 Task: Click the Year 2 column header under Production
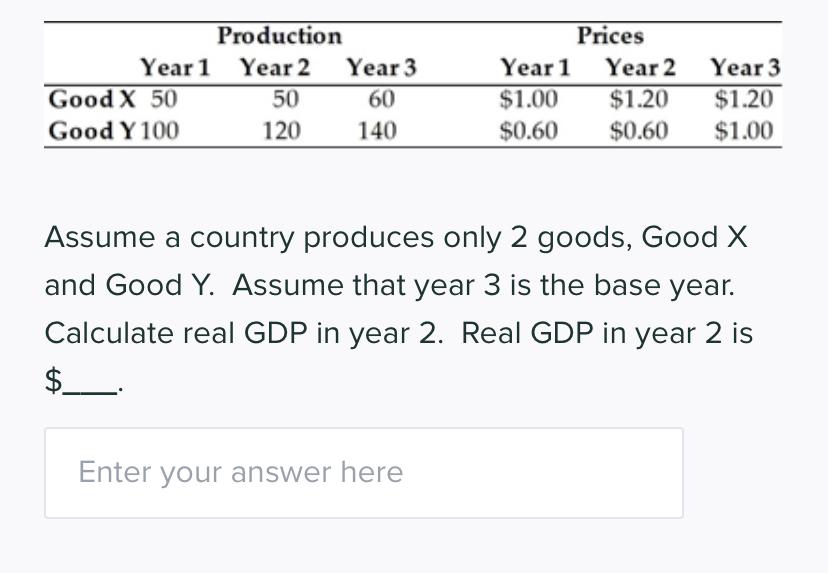[275, 68]
